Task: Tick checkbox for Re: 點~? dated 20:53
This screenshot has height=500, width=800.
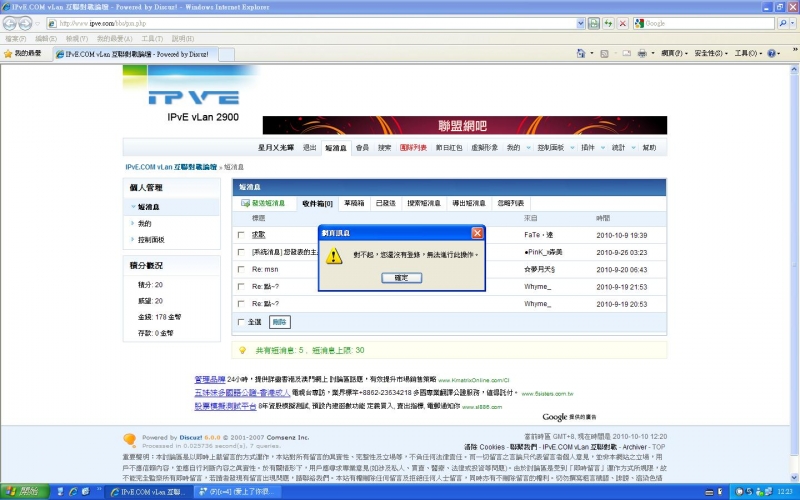Action: 241,304
